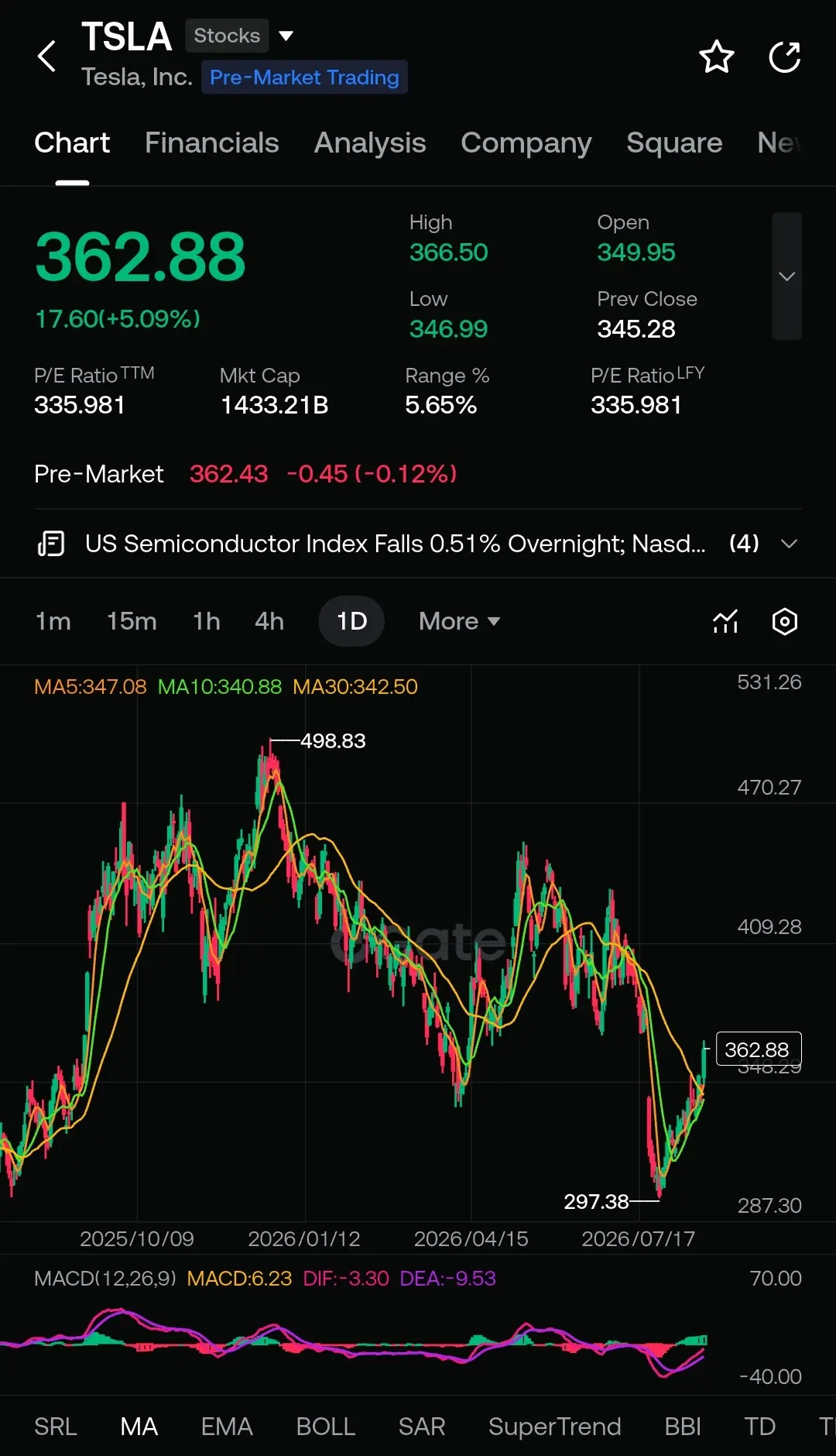836x1456 pixels.
Task: Select the MA indicator
Action: coord(139,1427)
